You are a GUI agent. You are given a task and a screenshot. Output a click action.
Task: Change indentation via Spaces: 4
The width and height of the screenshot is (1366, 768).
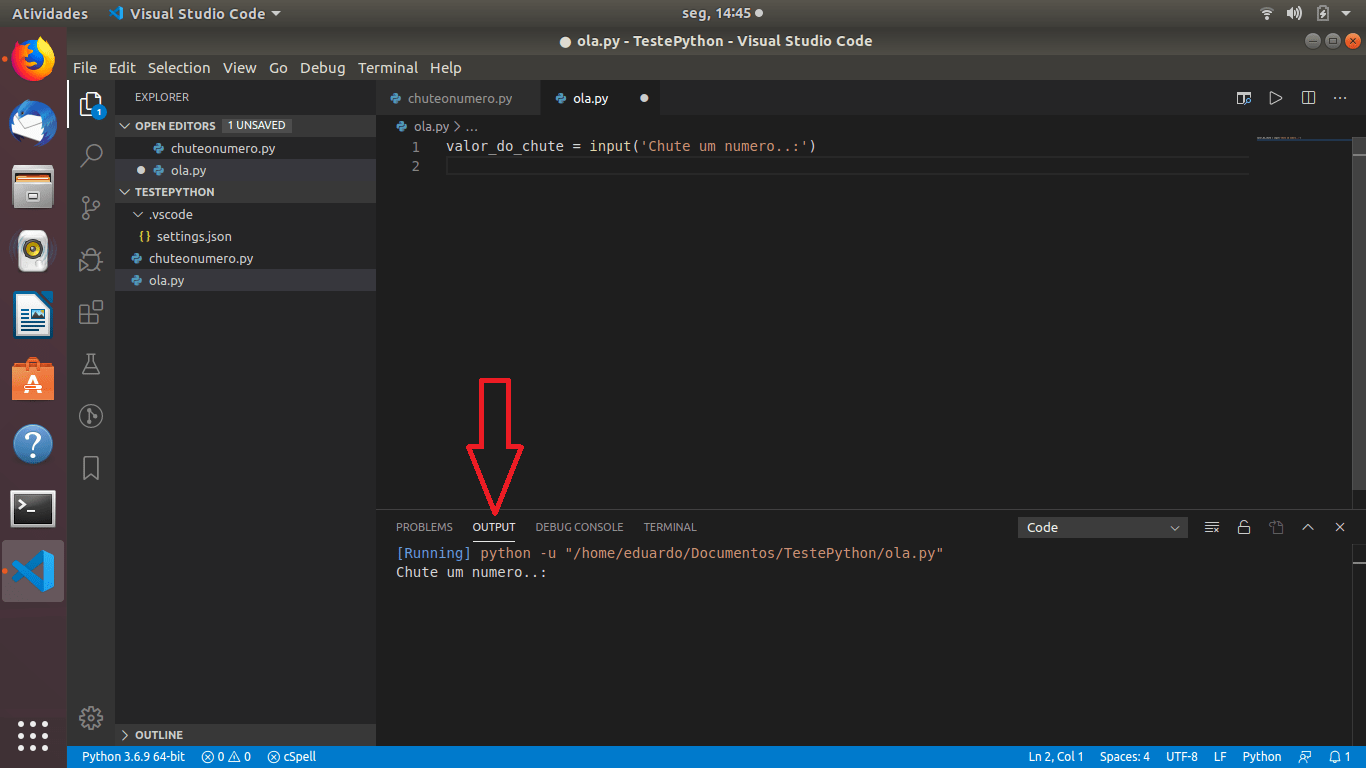point(1125,757)
